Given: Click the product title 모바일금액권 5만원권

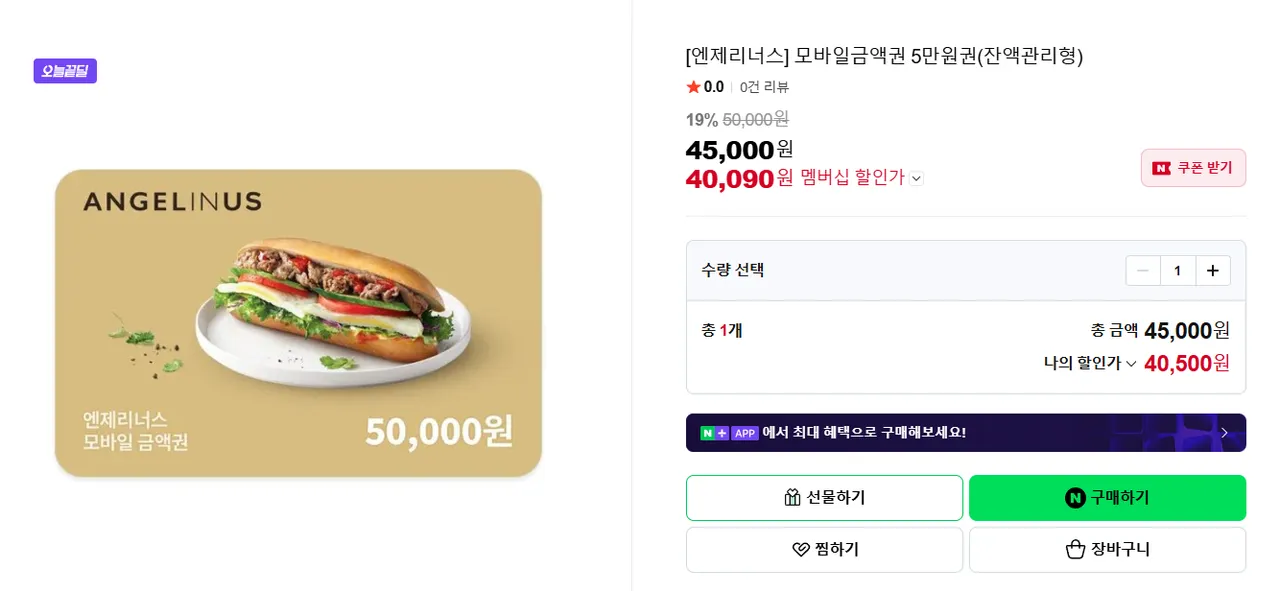Looking at the screenshot, I should 884,56.
